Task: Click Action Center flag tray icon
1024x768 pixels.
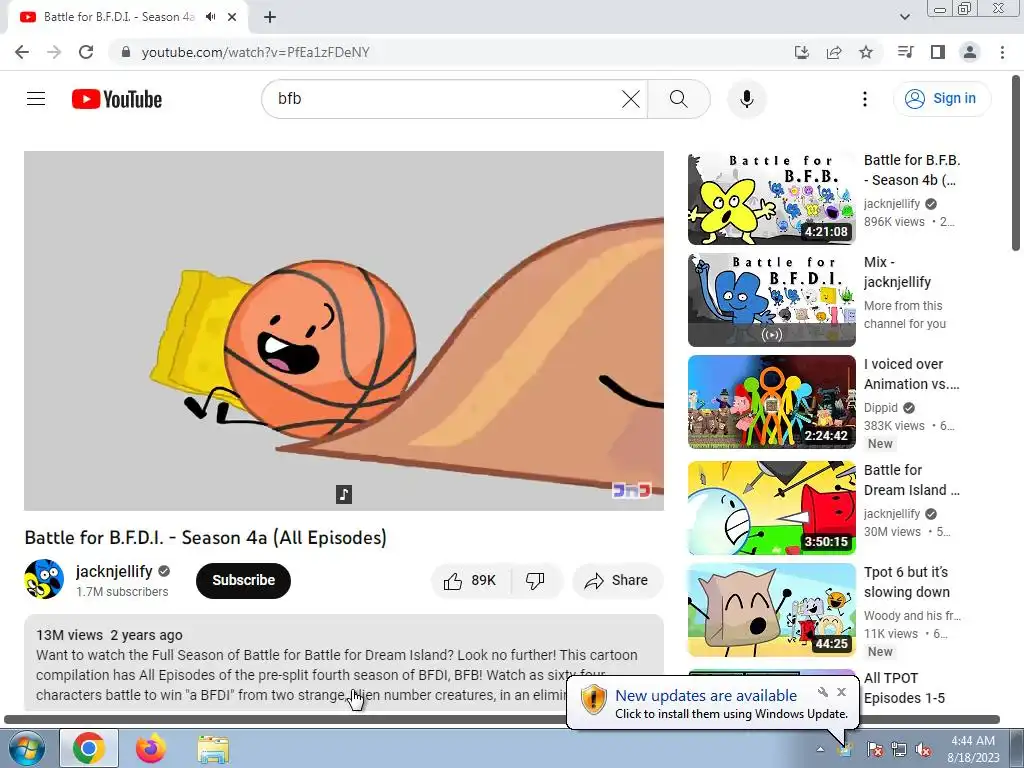Action: [x=874, y=749]
